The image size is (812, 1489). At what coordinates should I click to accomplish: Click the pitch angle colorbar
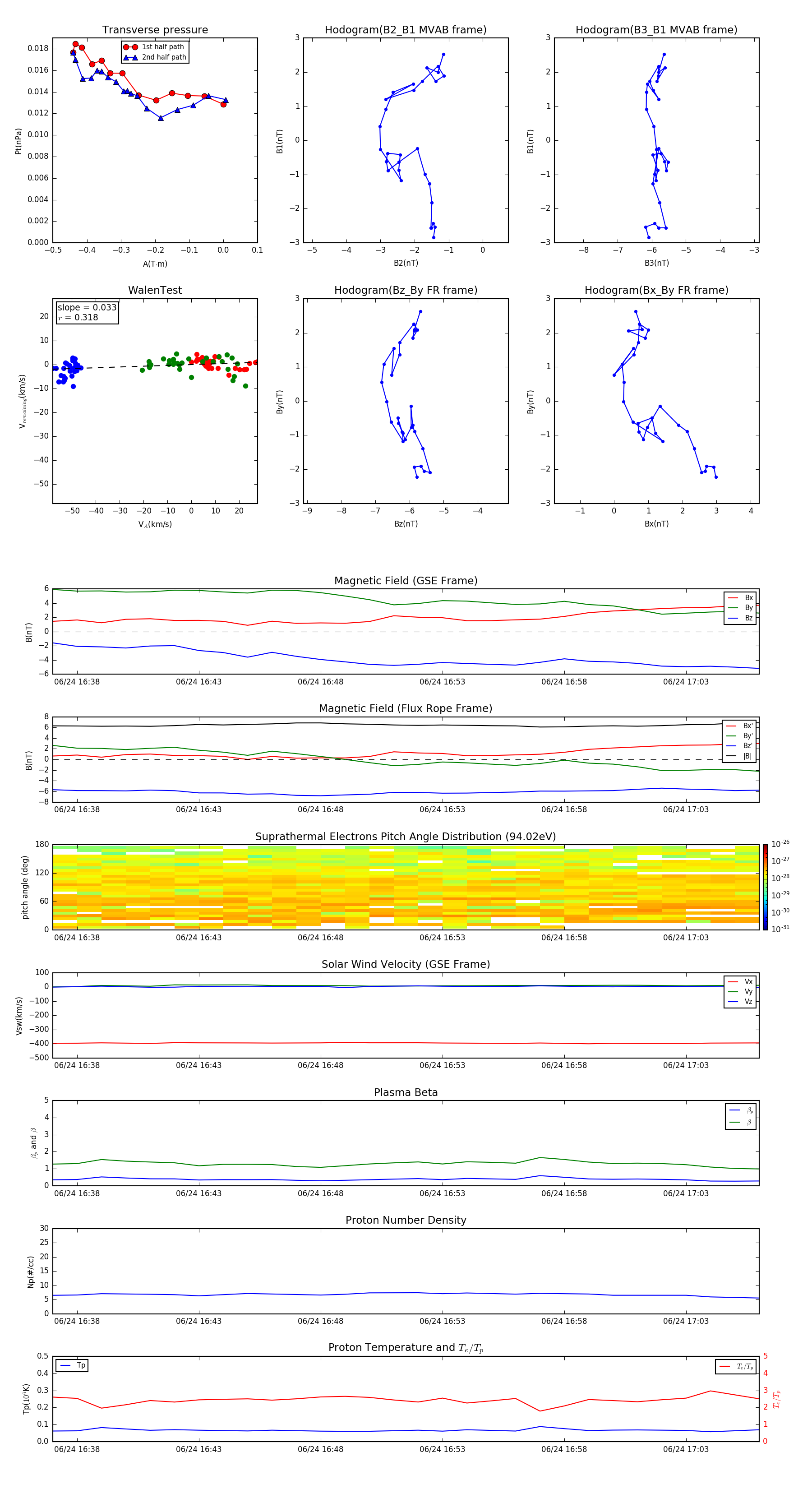(765, 887)
